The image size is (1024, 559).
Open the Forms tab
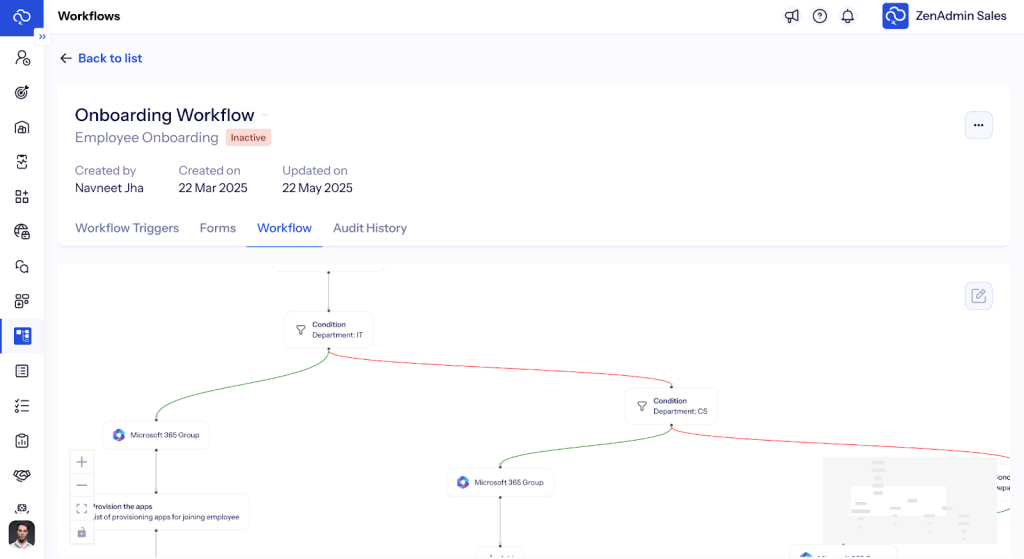(218, 228)
